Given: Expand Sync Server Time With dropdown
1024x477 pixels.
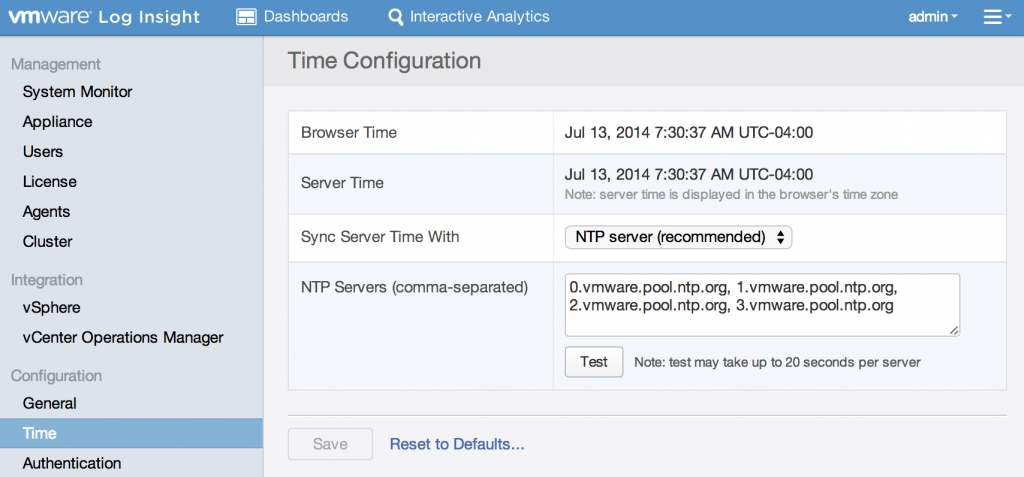Looking at the screenshot, I should [679, 237].
